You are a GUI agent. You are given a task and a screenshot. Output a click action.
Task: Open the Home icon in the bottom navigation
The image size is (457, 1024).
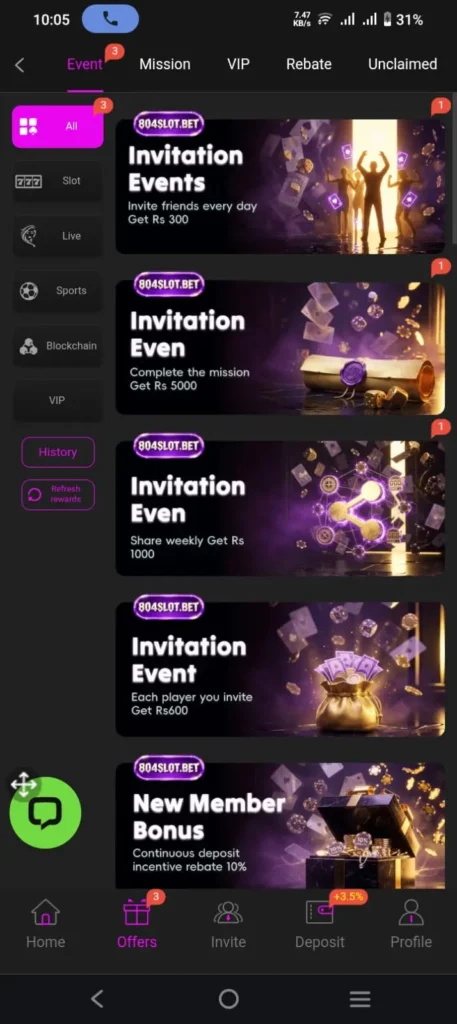[45, 912]
